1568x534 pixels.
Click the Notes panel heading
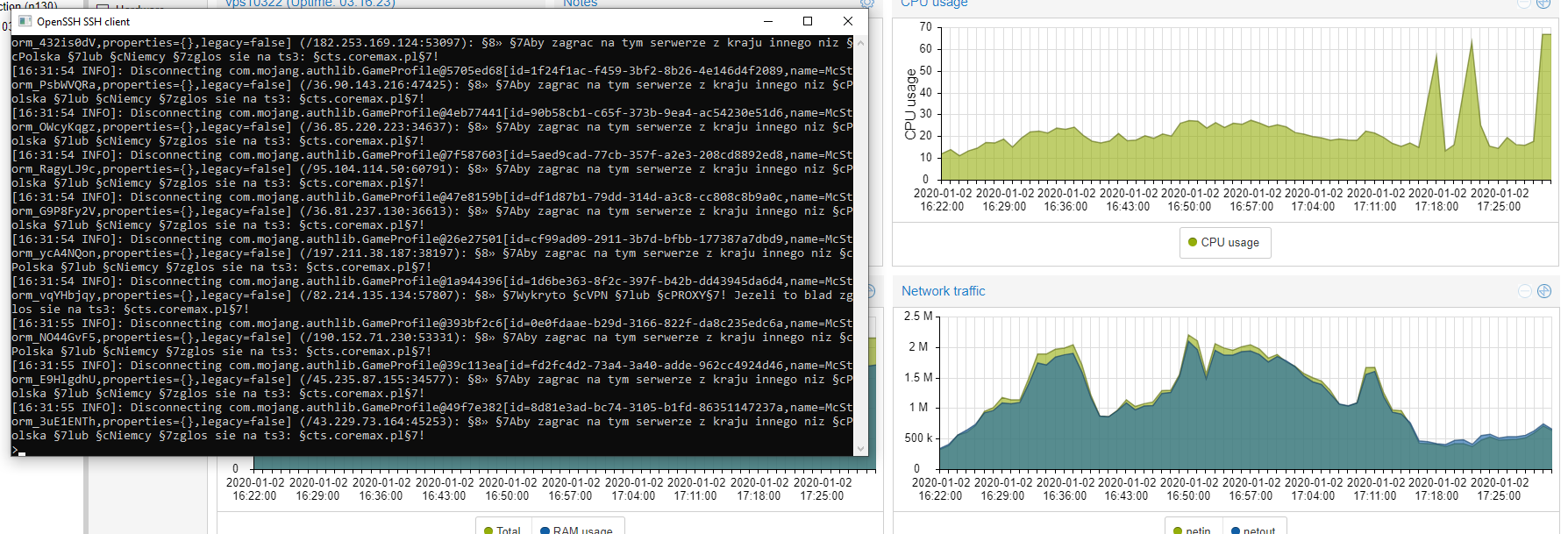pyautogui.click(x=580, y=4)
